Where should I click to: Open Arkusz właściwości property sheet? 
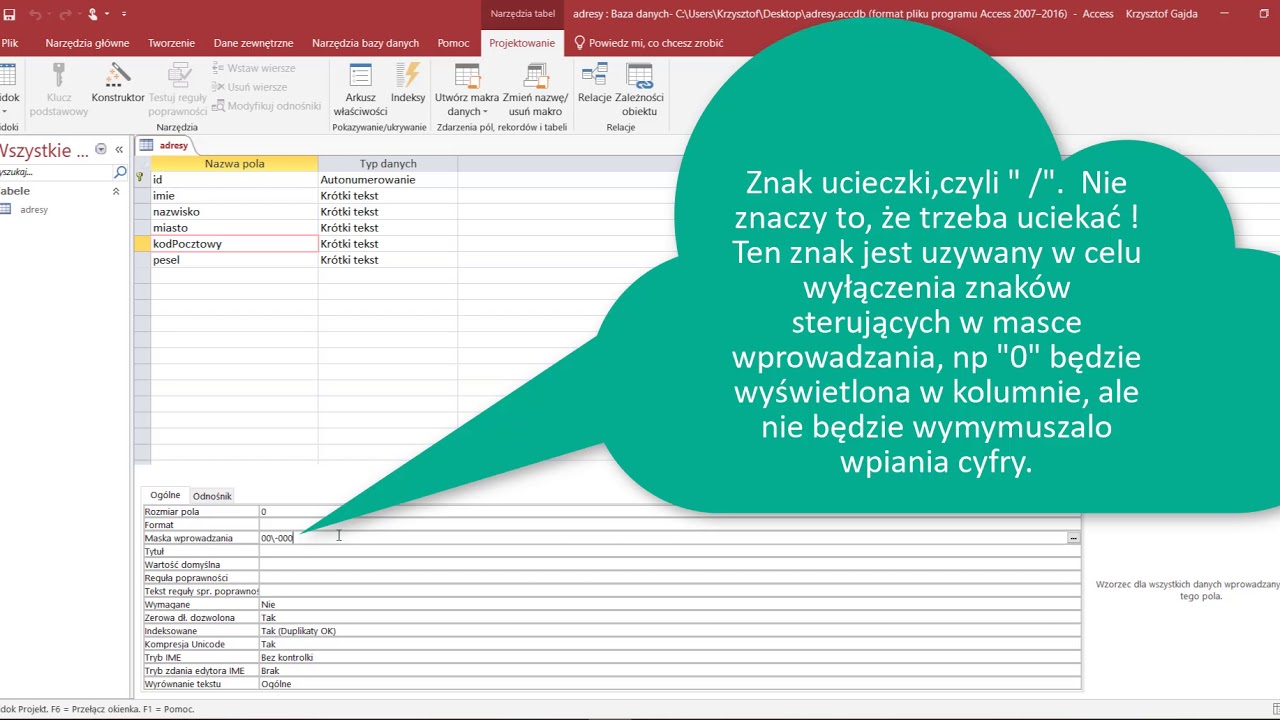[360, 90]
